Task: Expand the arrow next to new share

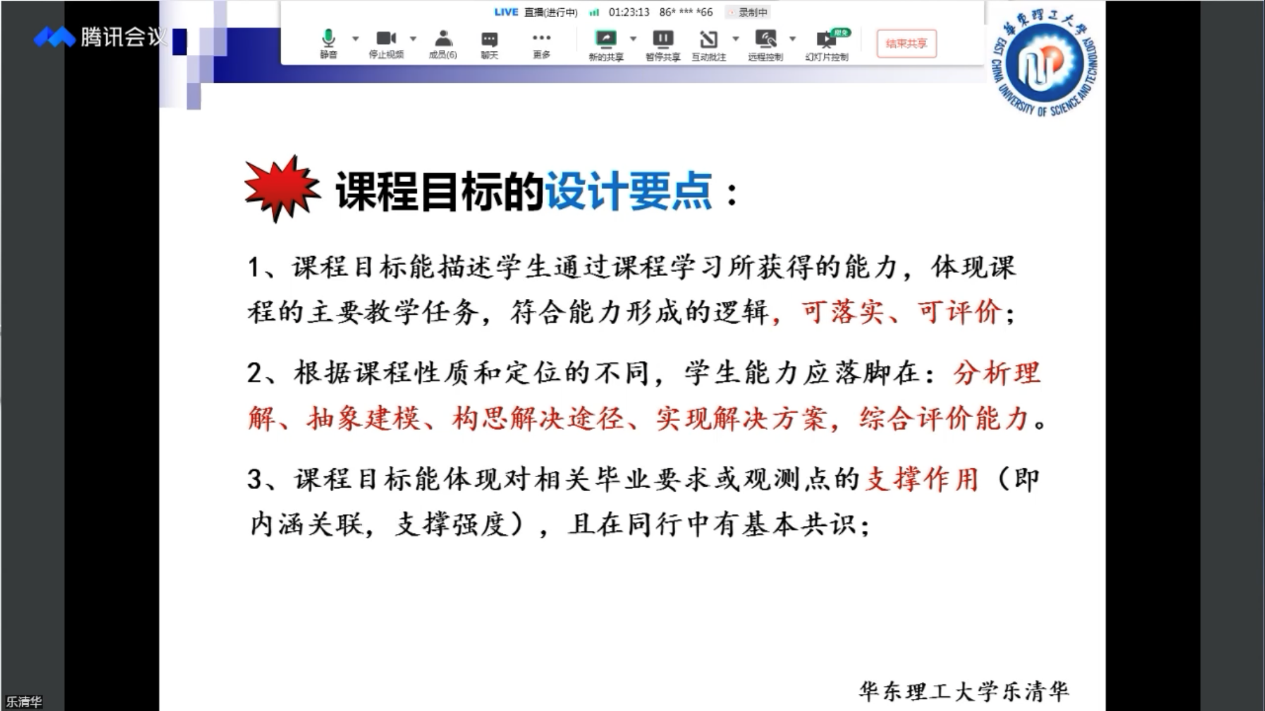Action: 633,39
